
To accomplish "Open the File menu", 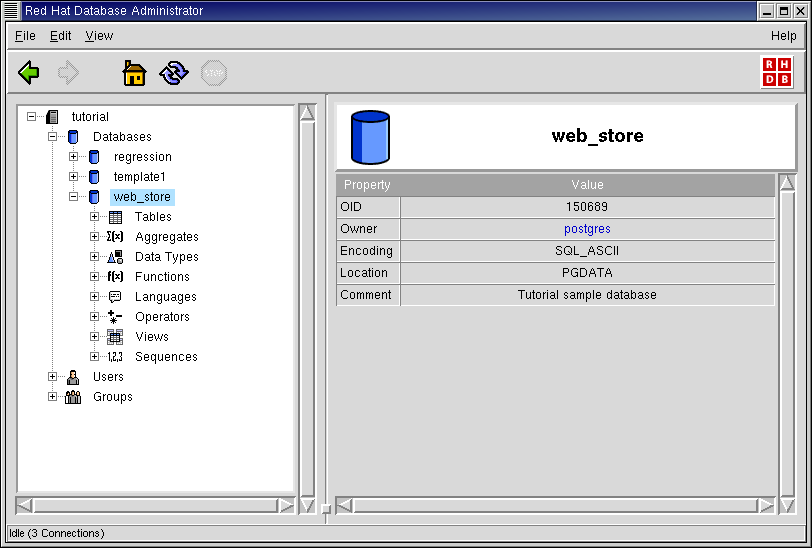I will click(x=25, y=36).
